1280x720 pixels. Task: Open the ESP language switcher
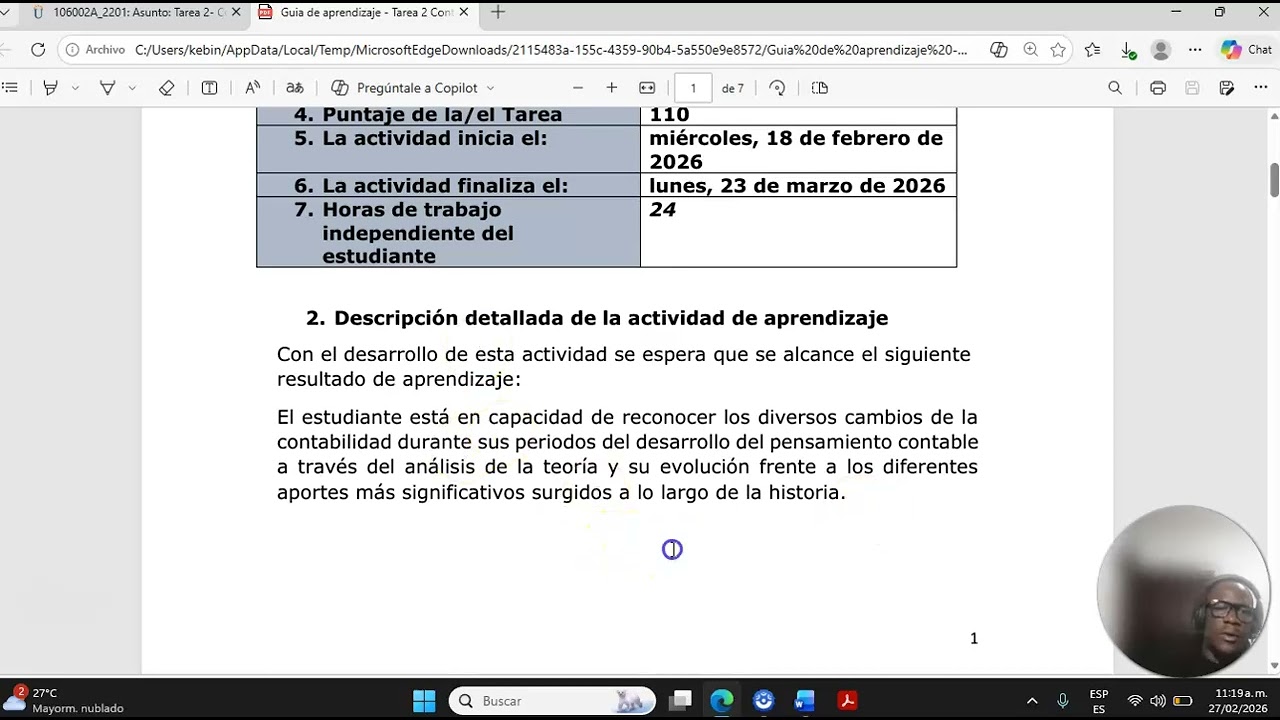1099,701
